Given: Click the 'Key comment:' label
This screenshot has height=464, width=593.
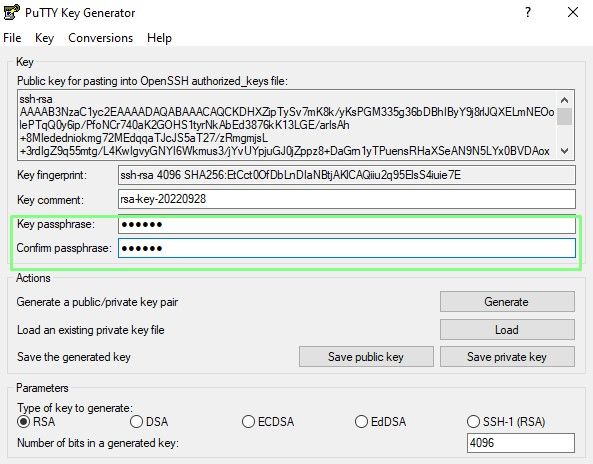Looking at the screenshot, I should (50, 200).
